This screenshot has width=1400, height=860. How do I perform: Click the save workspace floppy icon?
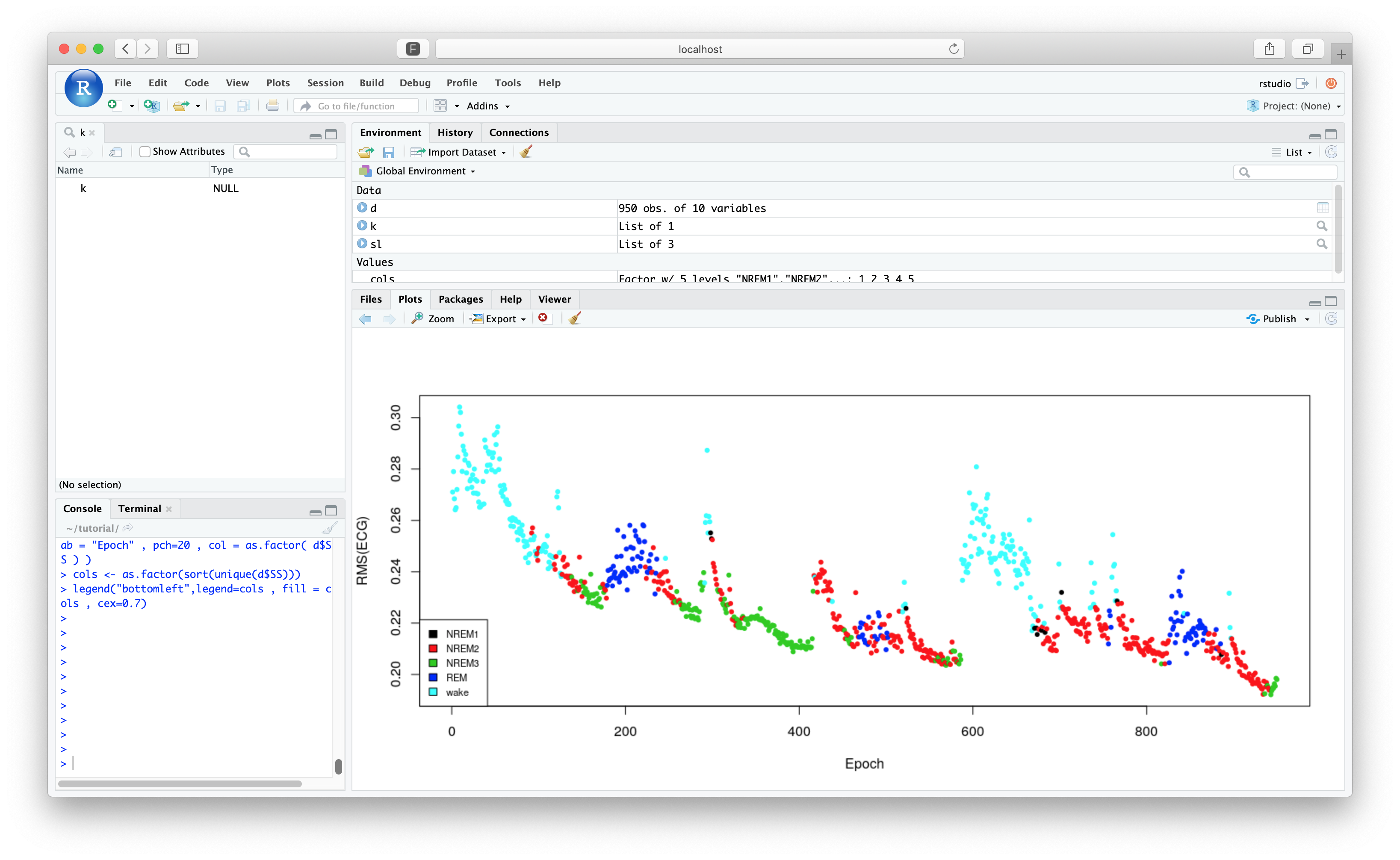point(389,153)
